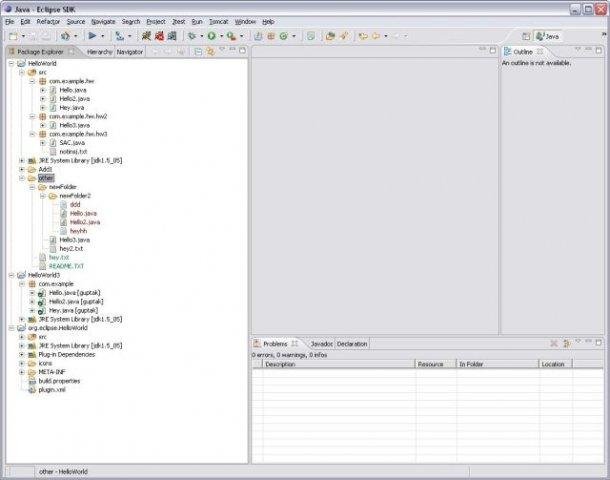Click the Last Edit Location icon
Viewport: 610px width, 480px height.
click(x=363, y=36)
